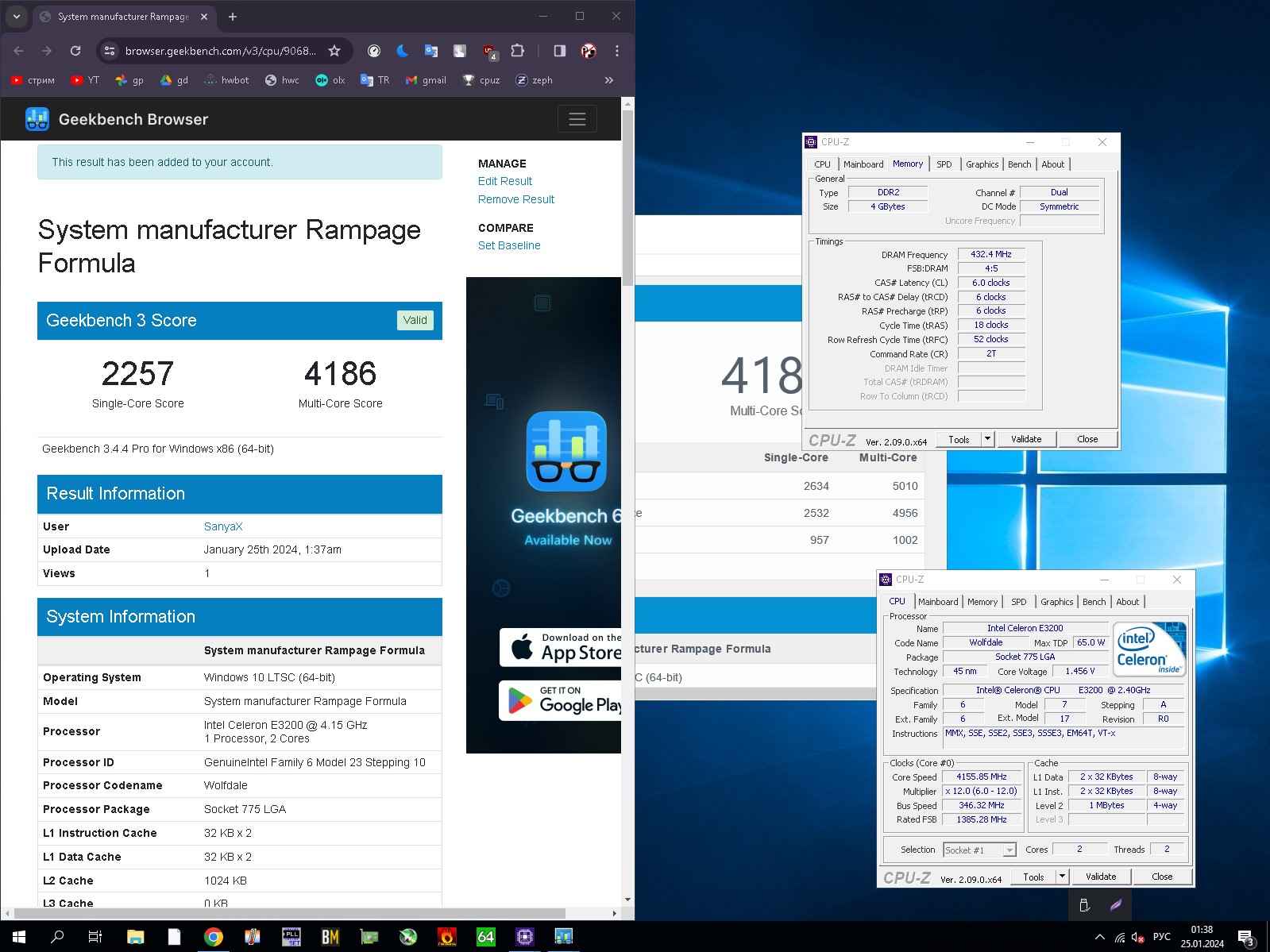
Task: Show hidden tray icons chevron
Action: pyautogui.click(x=1100, y=937)
